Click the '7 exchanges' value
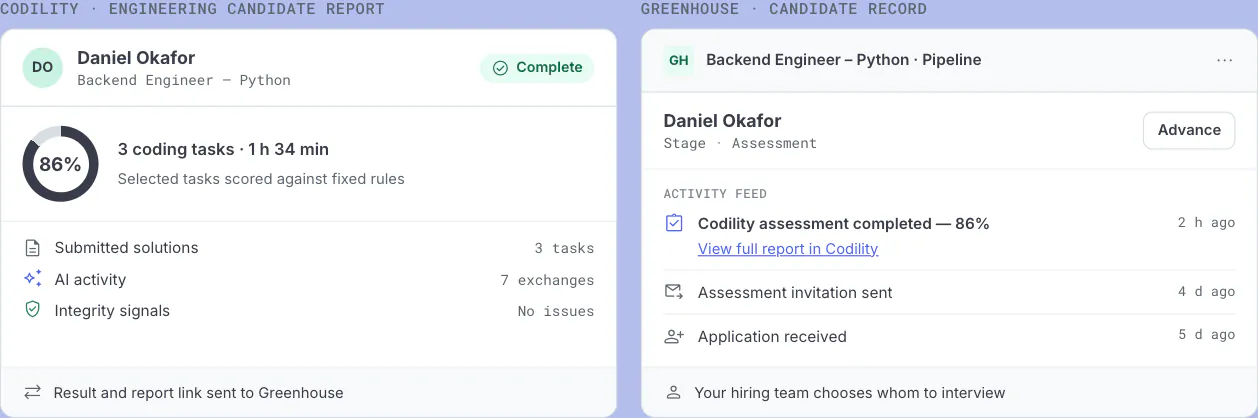The width and height of the screenshot is (1258, 418). pyautogui.click(x=547, y=280)
